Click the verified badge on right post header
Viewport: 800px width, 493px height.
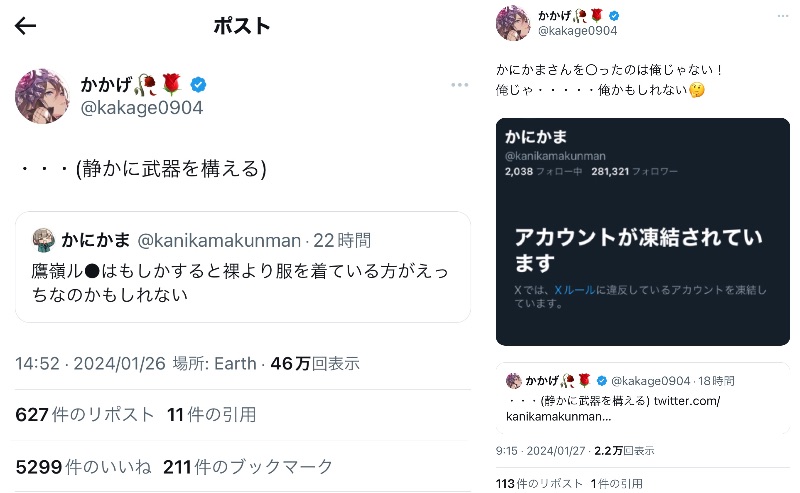[614, 16]
